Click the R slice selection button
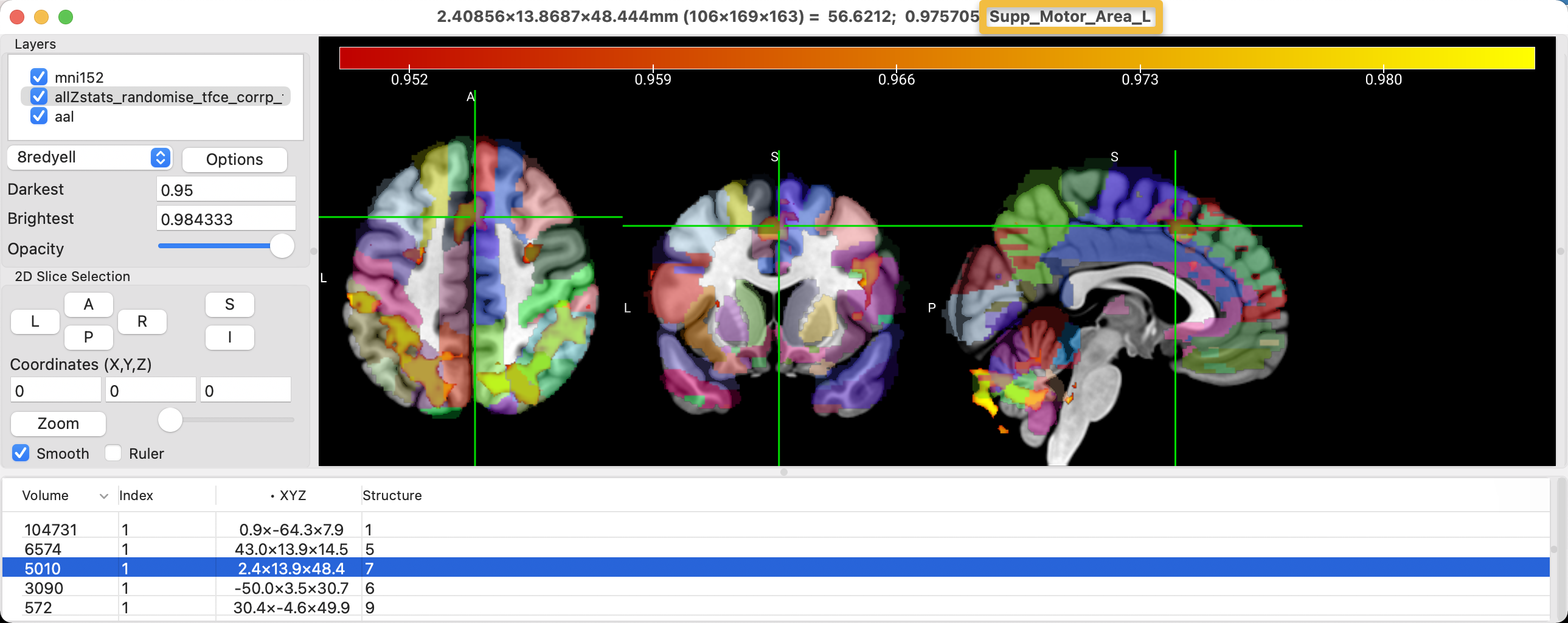 142,322
